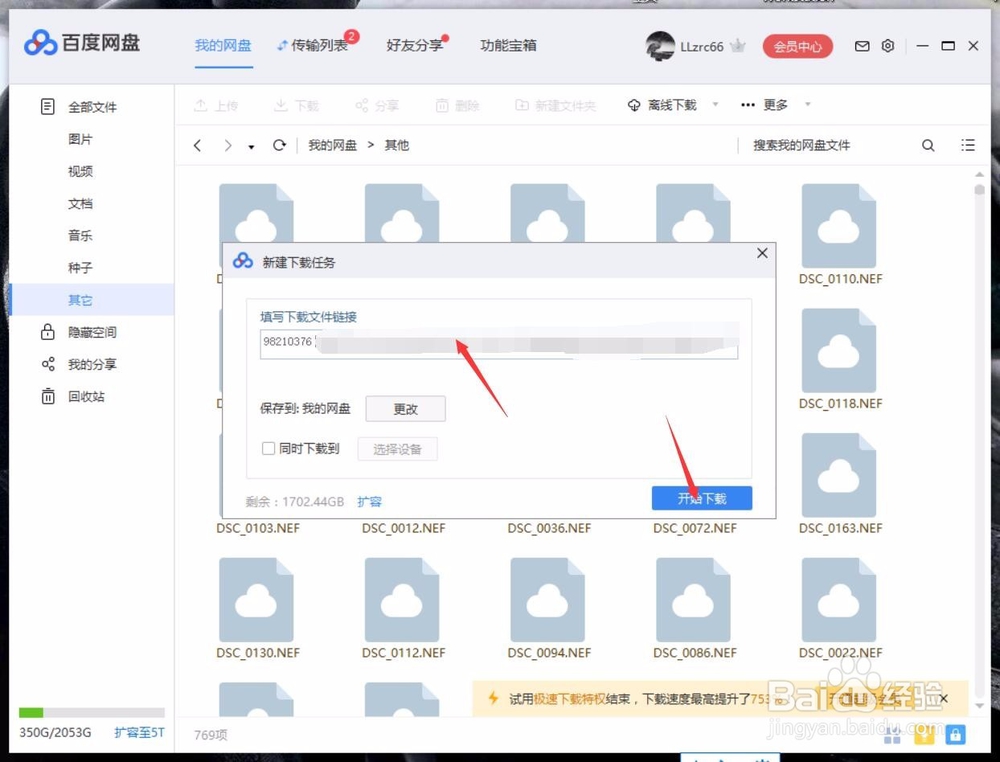This screenshot has height=762, width=1000.
Task: Click the user avatar picture
Action: coord(659,46)
